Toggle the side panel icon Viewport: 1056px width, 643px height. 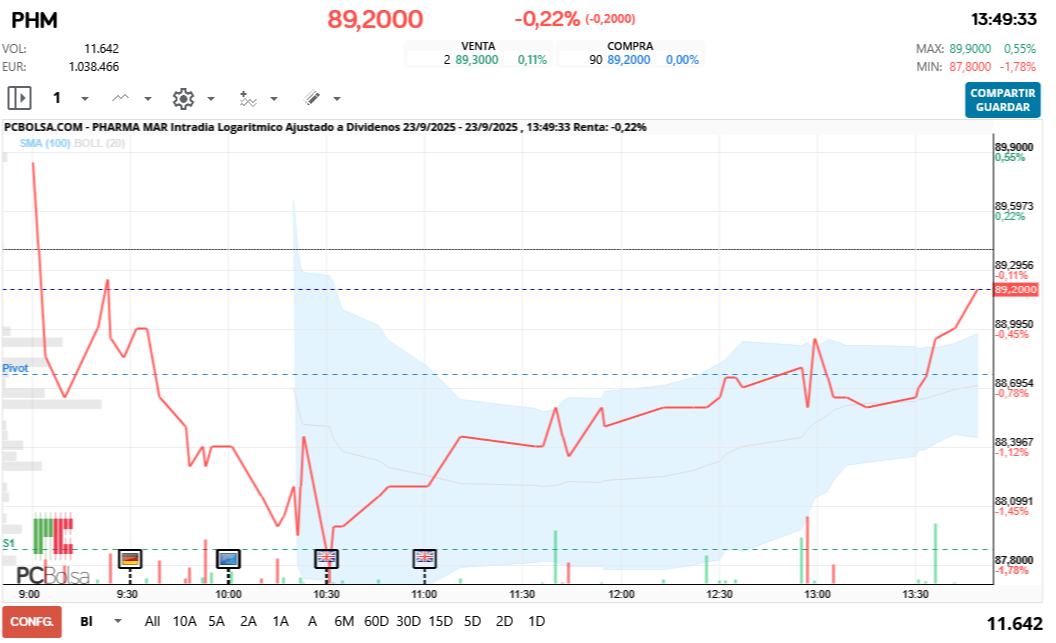point(20,98)
